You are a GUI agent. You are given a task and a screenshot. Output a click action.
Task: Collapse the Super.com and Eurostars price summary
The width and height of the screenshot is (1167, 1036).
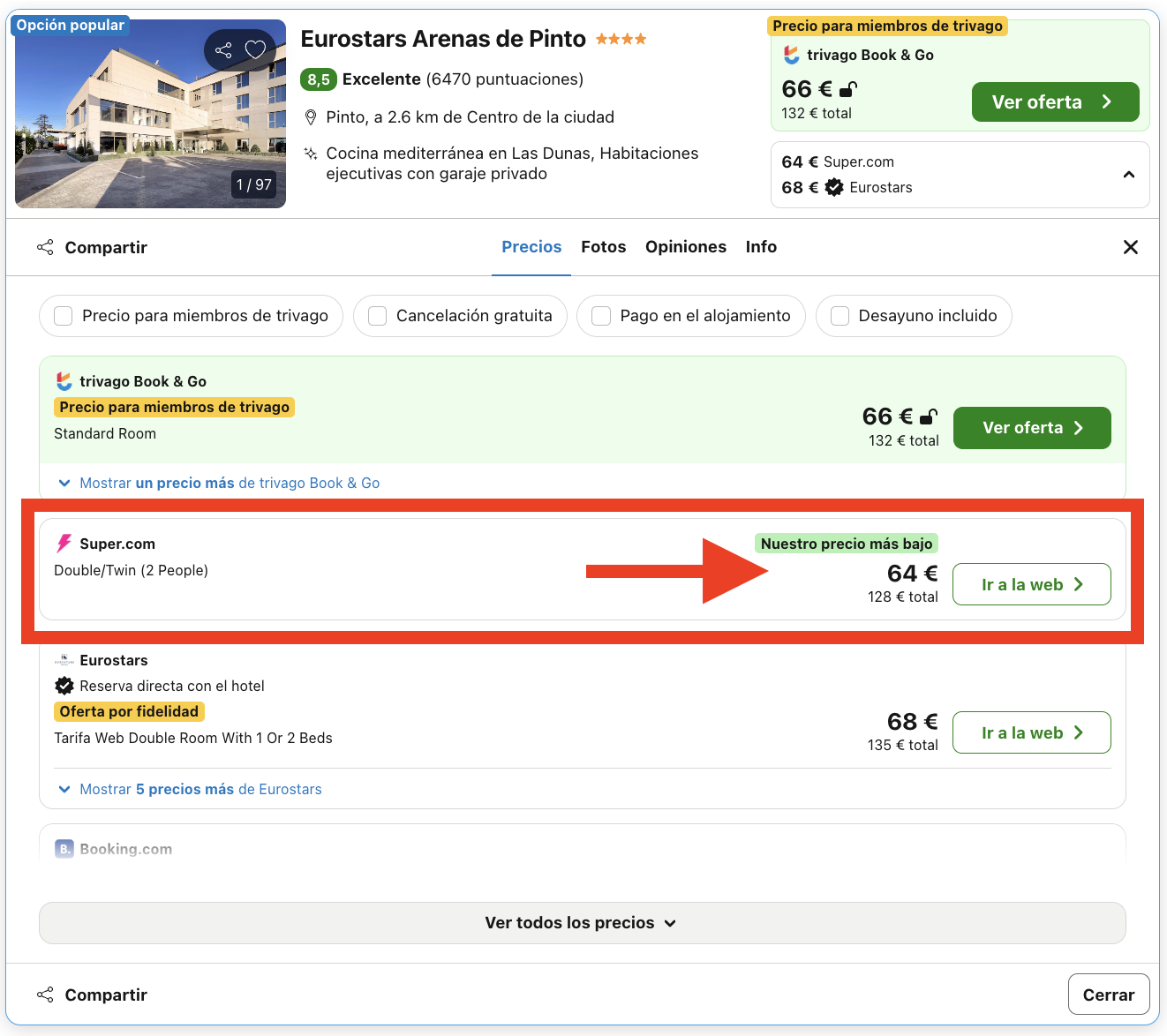(1129, 175)
